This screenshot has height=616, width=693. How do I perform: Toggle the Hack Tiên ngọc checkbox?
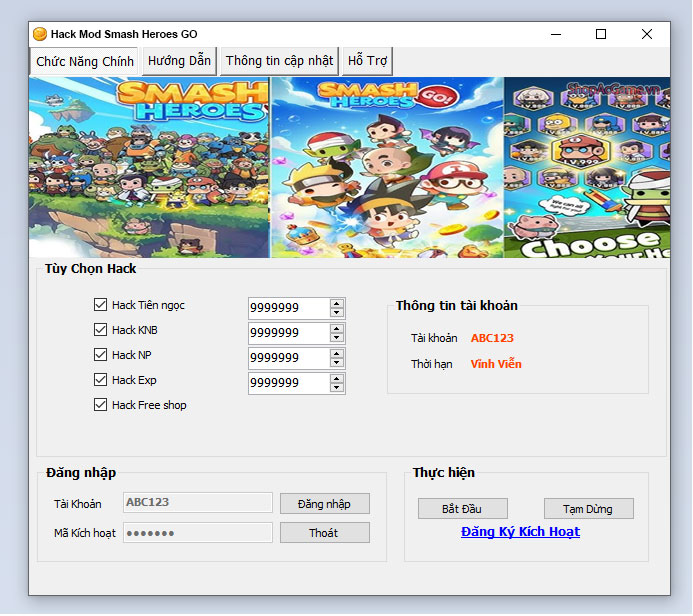click(100, 304)
